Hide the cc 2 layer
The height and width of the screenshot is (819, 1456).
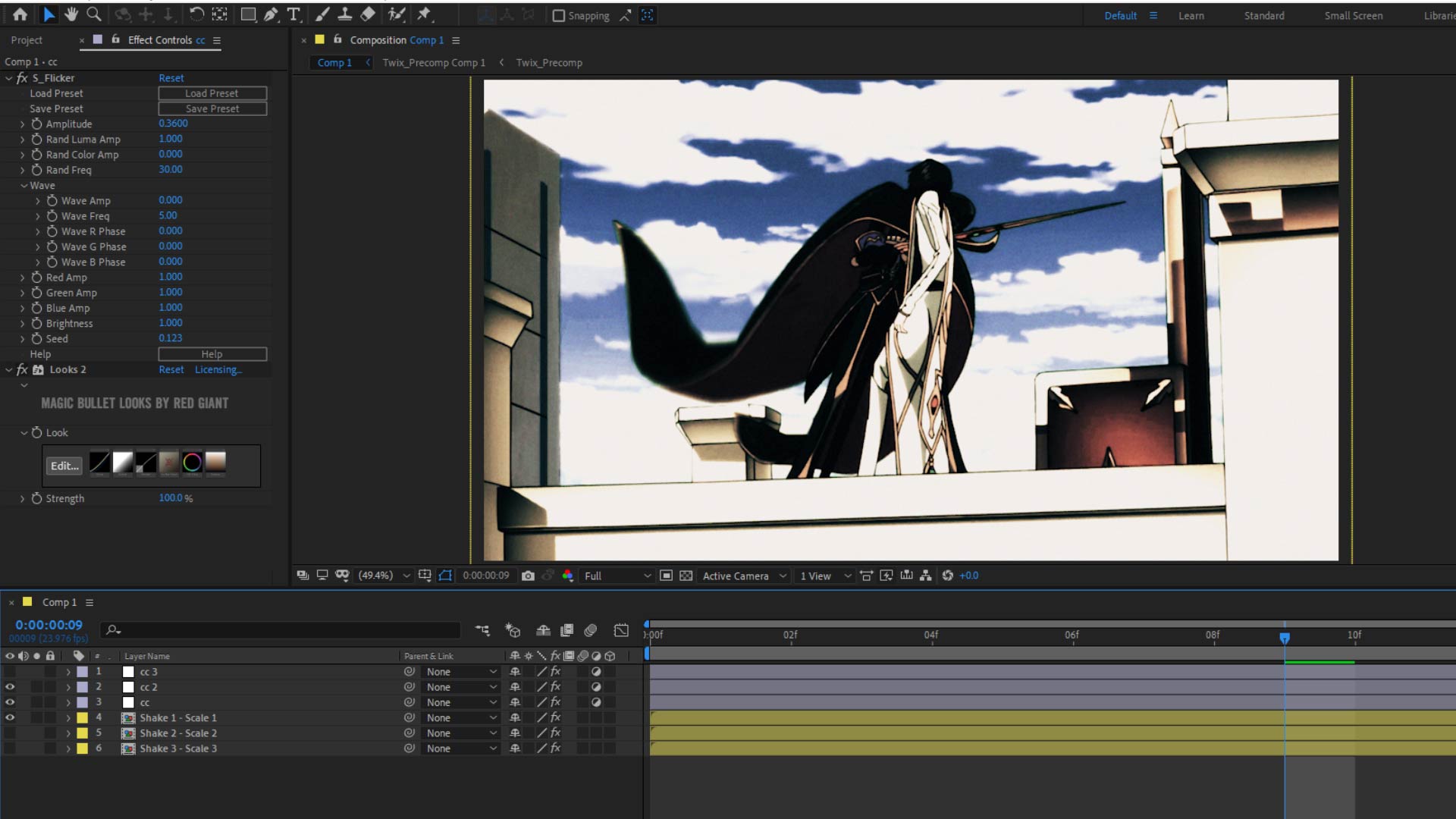[x=10, y=687]
